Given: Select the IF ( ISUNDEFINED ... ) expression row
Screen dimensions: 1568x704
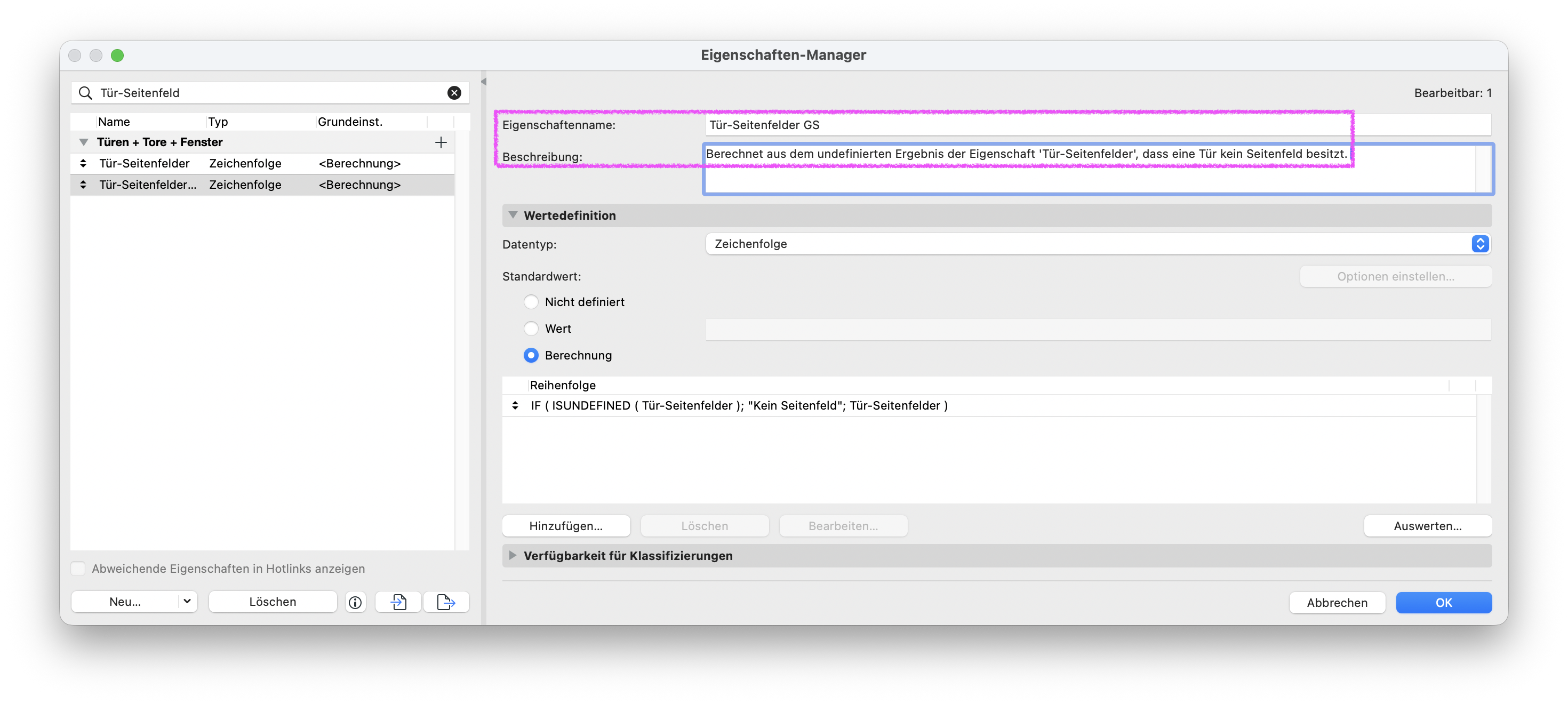Looking at the screenshot, I should pyautogui.click(x=990, y=405).
